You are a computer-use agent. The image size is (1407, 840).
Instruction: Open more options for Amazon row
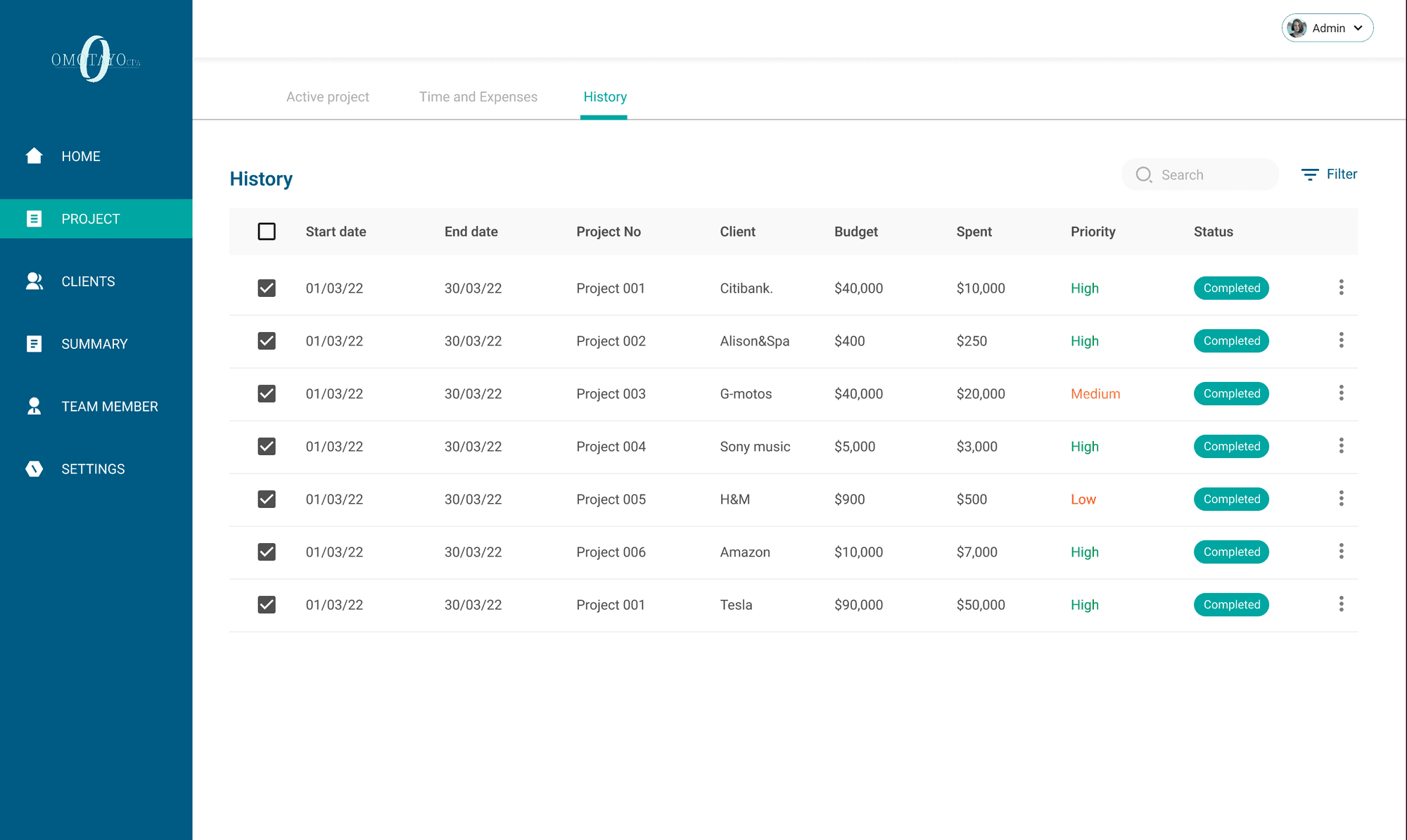point(1341,552)
